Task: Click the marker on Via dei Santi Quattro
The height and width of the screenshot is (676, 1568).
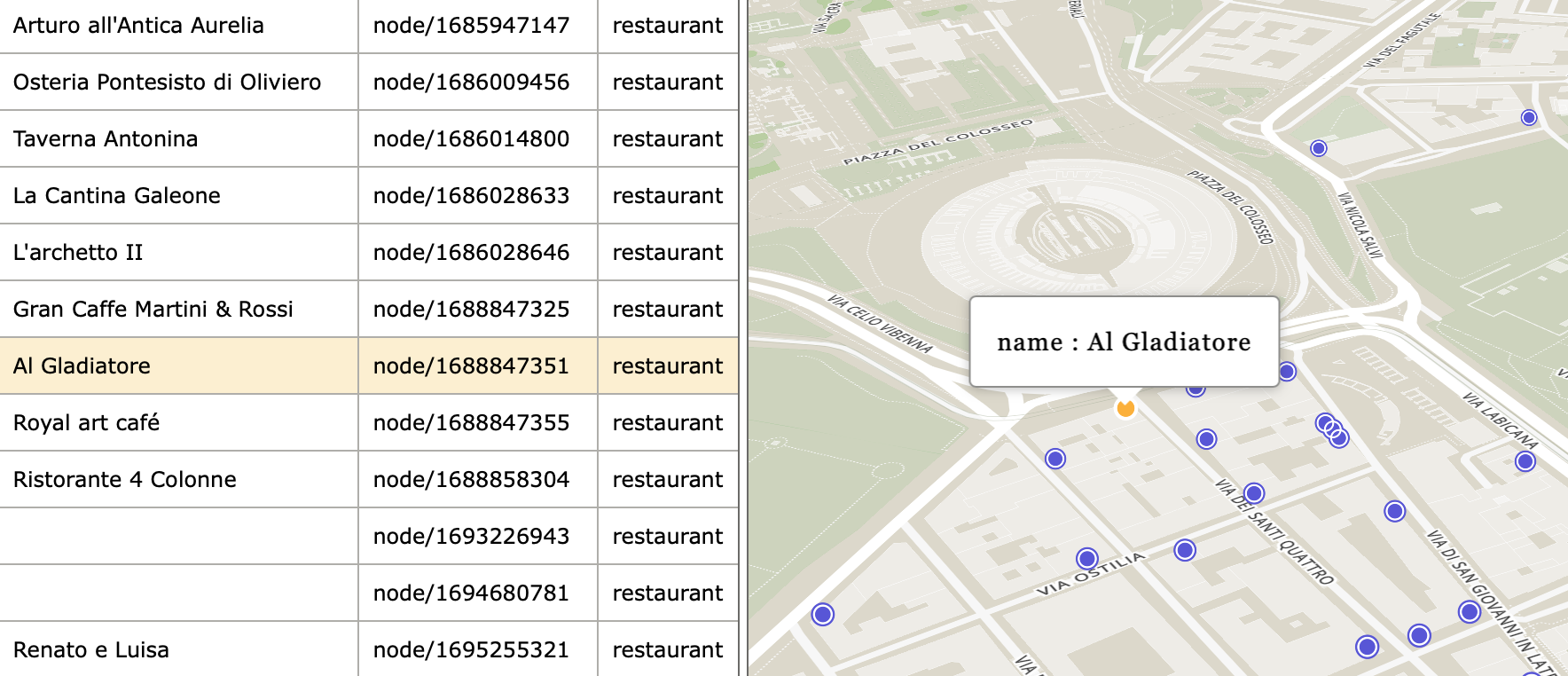Action: (1254, 493)
